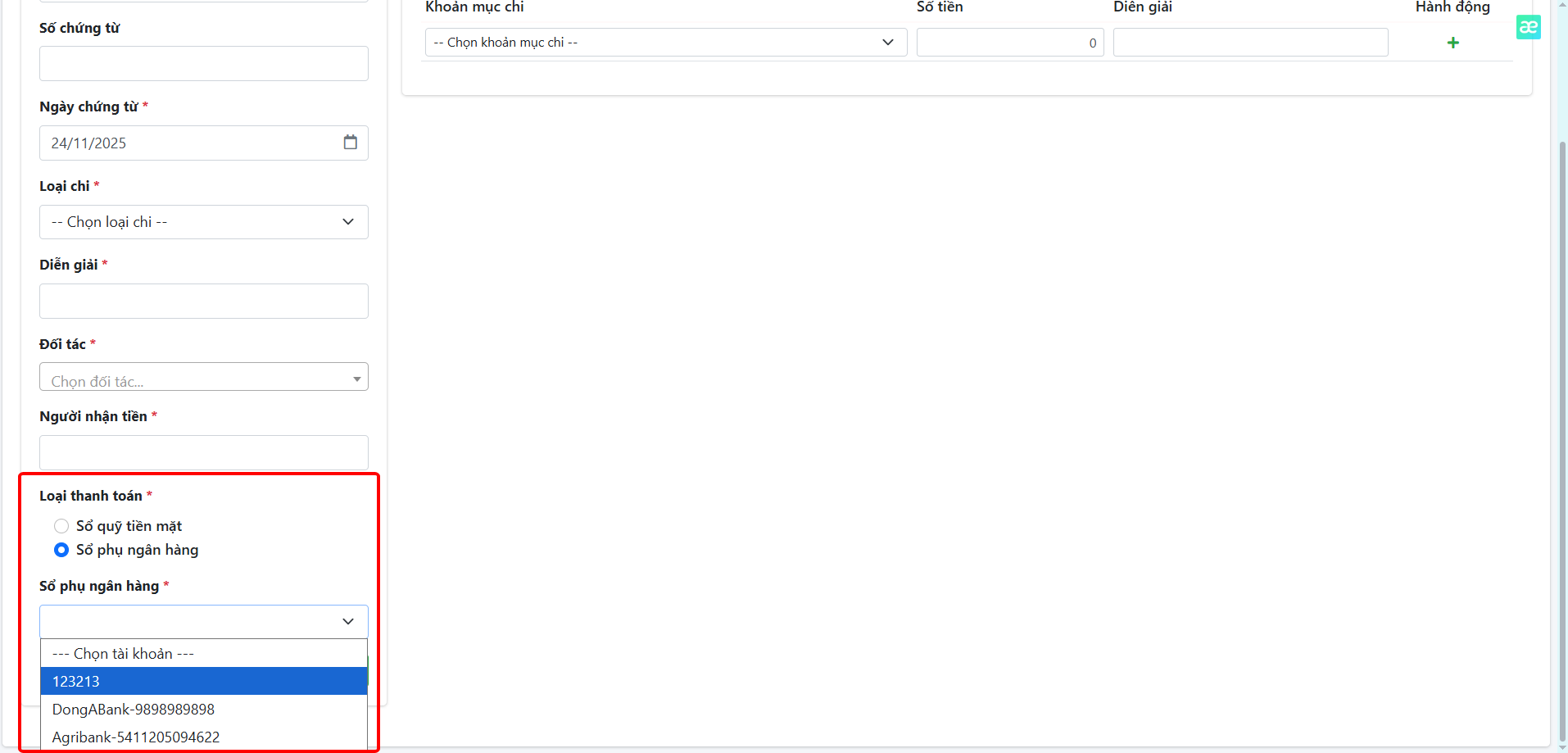Focus the Diễn giải field in expense table row
Image resolution: width=1568 pixels, height=753 pixels.
point(1250,43)
